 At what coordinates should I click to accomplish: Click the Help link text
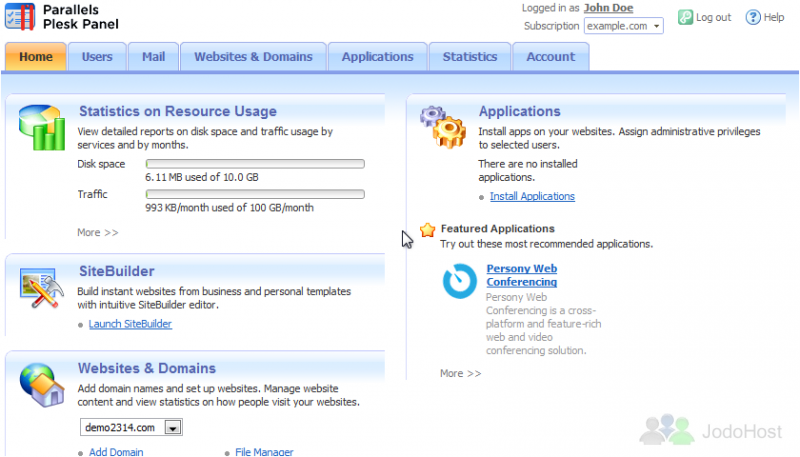[x=774, y=17]
